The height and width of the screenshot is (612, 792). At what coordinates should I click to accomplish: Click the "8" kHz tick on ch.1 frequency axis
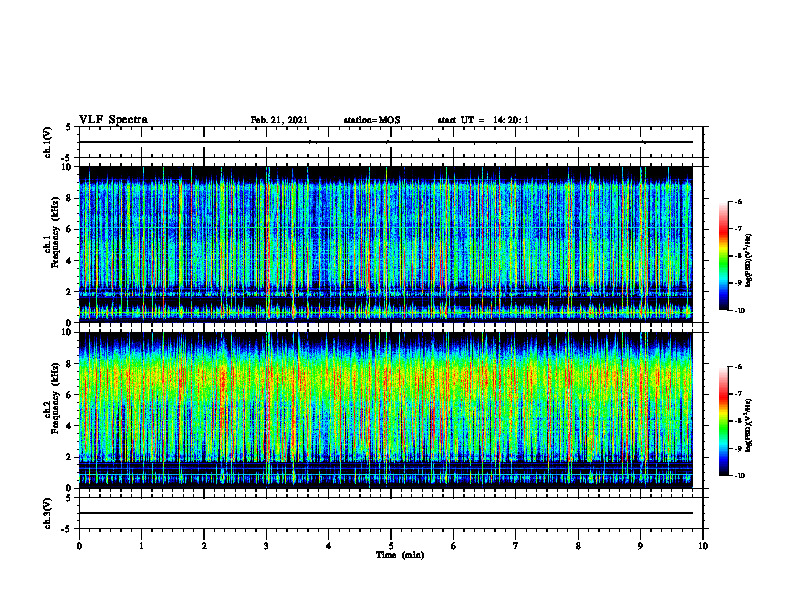70,198
